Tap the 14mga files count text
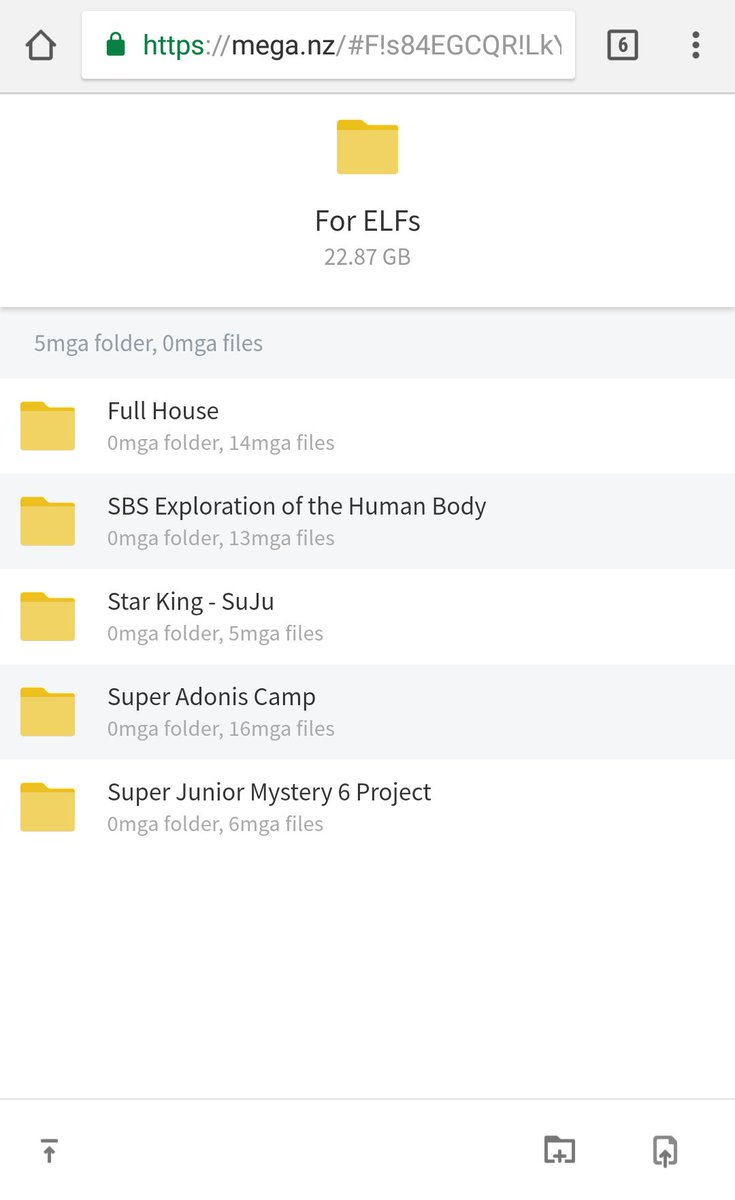 (282, 442)
